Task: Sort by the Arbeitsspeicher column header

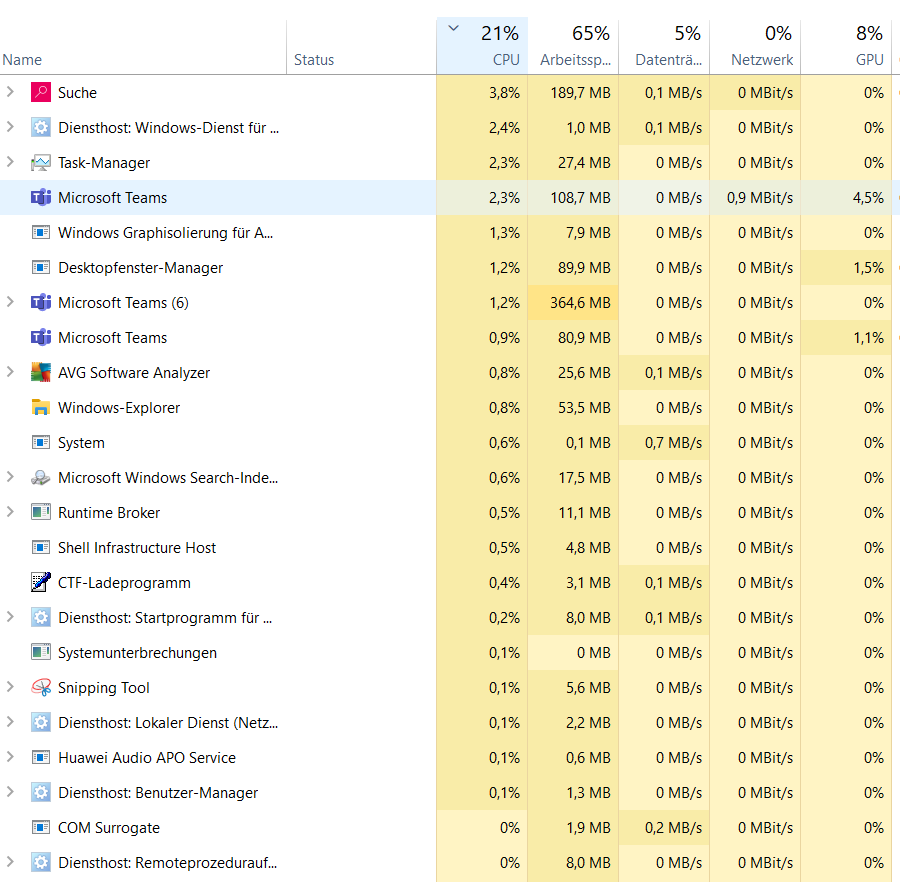Action: click(x=573, y=46)
